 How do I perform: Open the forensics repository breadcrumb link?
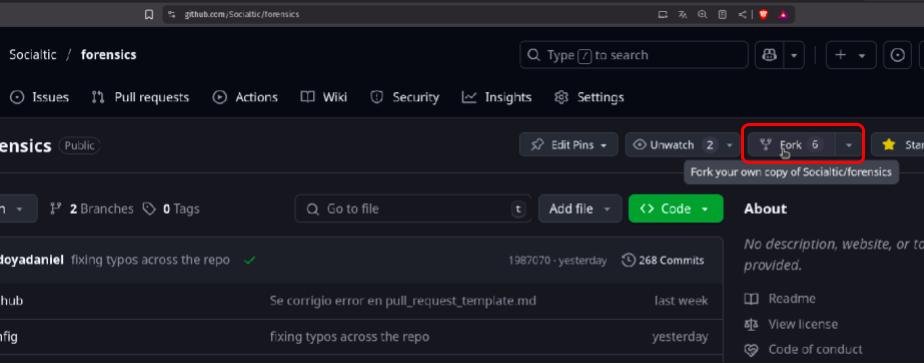[x=108, y=55]
